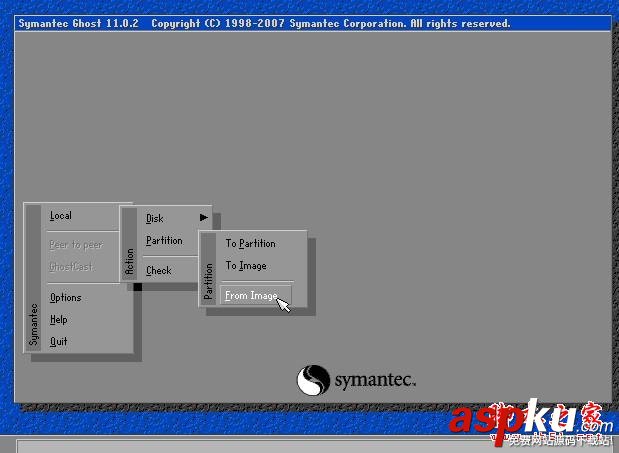619x453 pixels.
Task: Select To Image option
Action: [246, 266]
